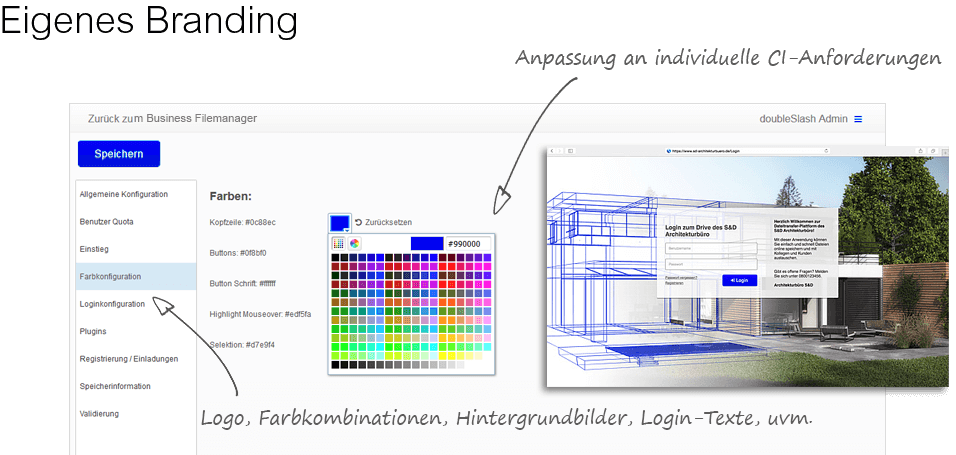The image size is (956, 455).
Task: Click the blue preview swatch beside hex field
Action: click(427, 244)
